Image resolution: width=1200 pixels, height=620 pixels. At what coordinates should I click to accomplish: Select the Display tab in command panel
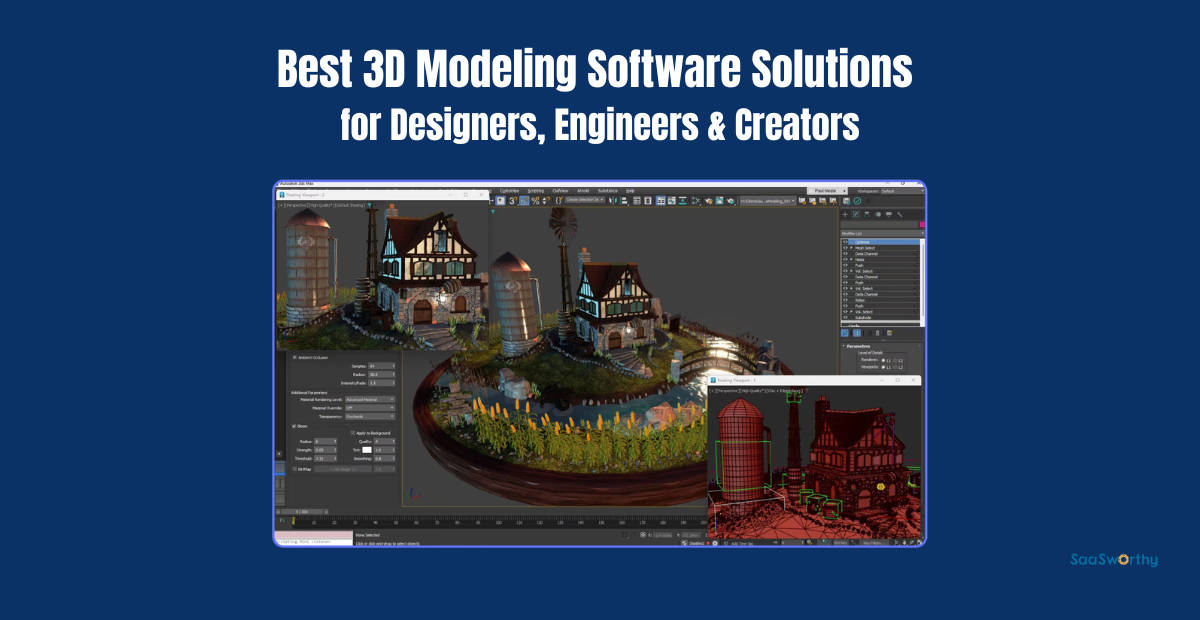889,214
